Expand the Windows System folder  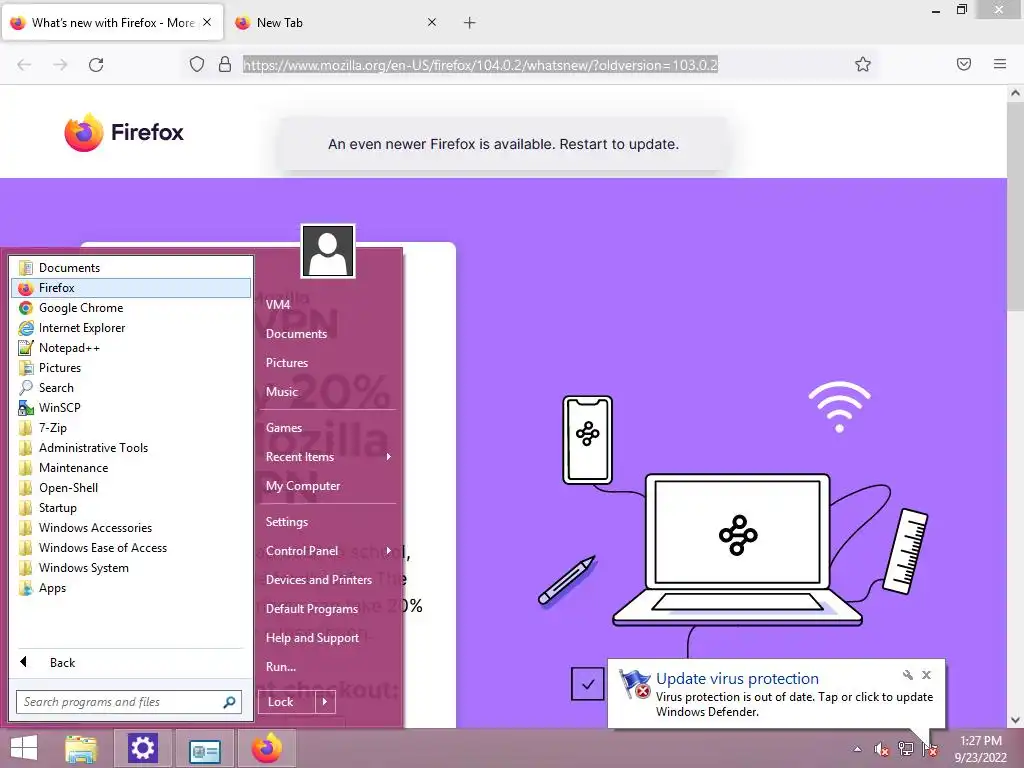pyautogui.click(x=131, y=568)
